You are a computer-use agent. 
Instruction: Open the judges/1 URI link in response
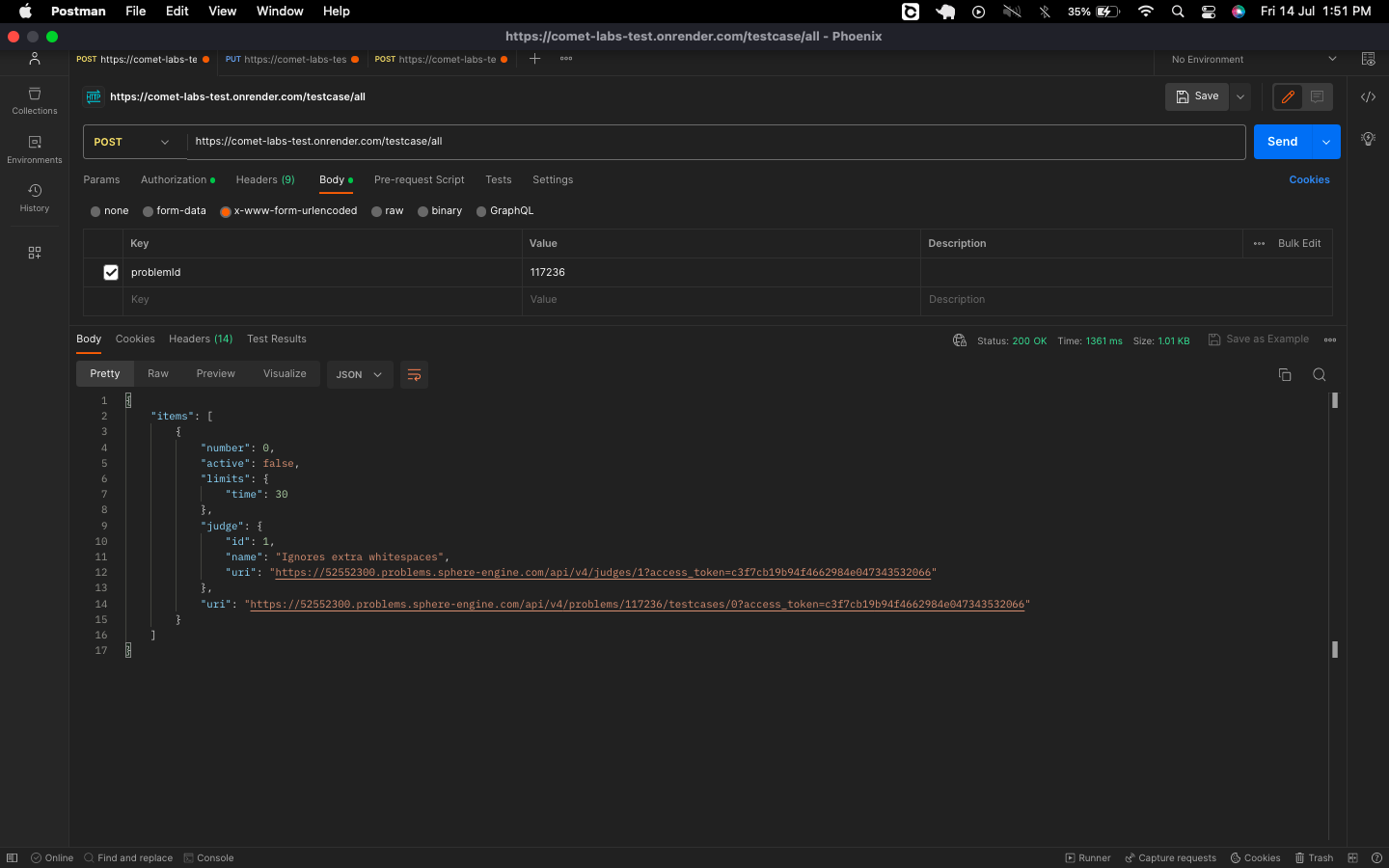603,573
